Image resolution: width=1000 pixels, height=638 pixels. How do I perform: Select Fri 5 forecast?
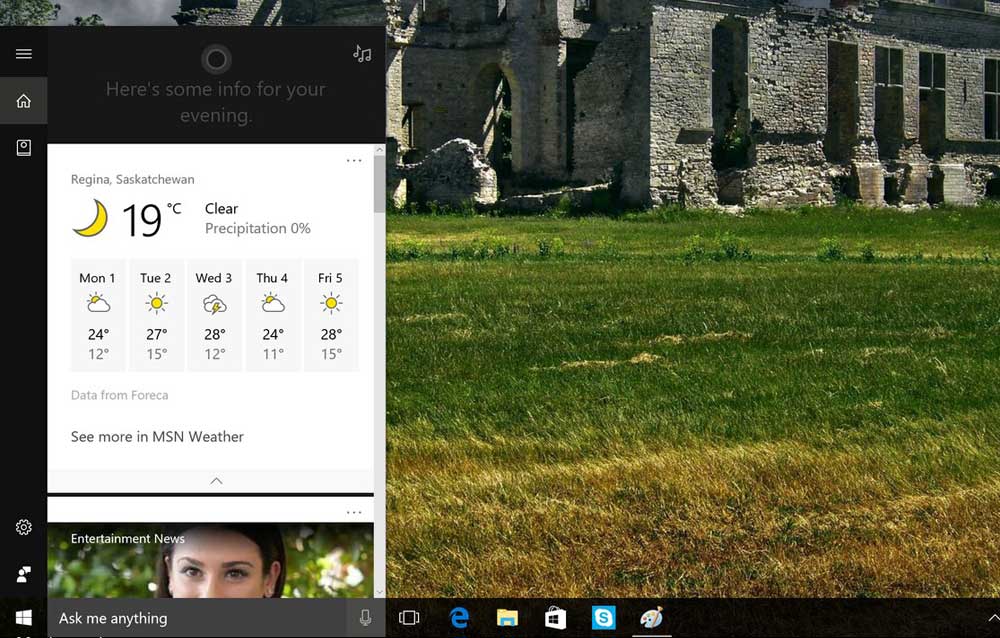coord(331,315)
